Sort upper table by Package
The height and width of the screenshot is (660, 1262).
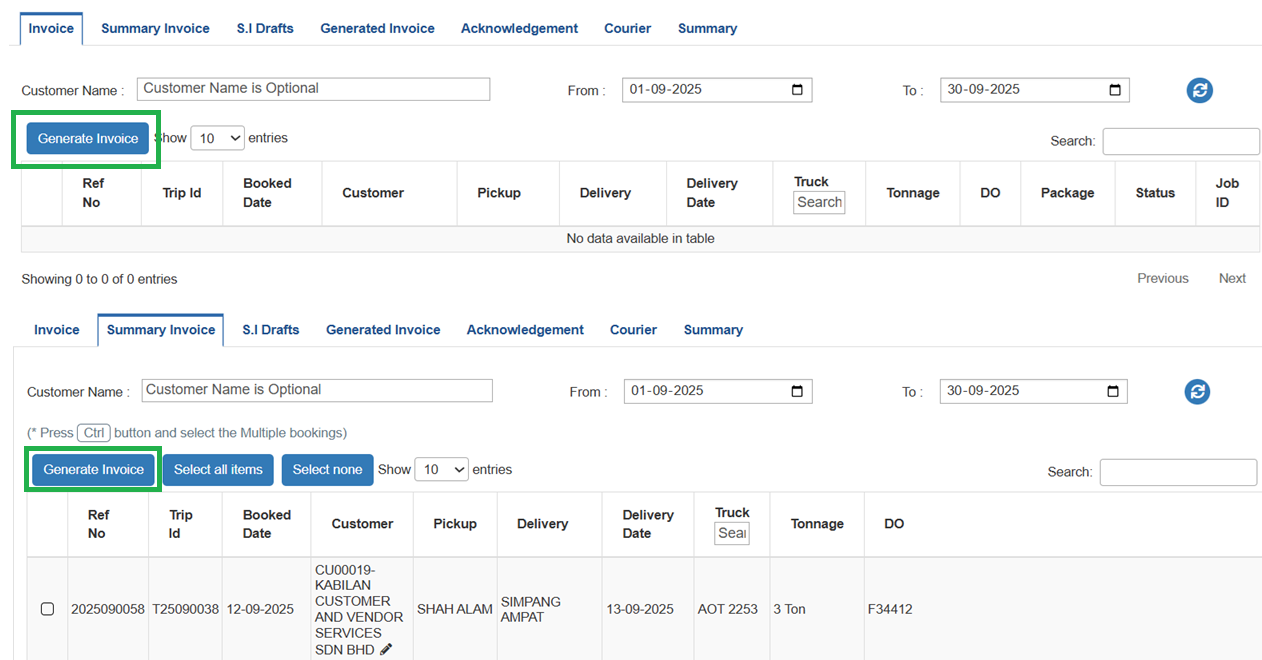tap(1067, 193)
